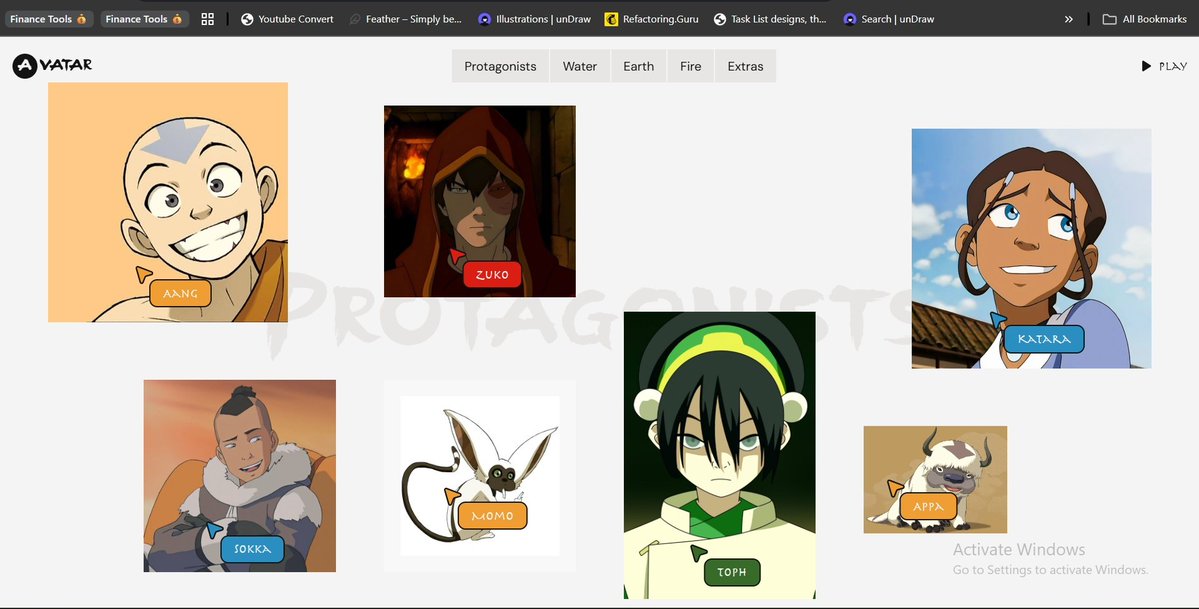The width and height of the screenshot is (1199, 609).
Task: Click the blue Katara name tag
Action: 1044,339
